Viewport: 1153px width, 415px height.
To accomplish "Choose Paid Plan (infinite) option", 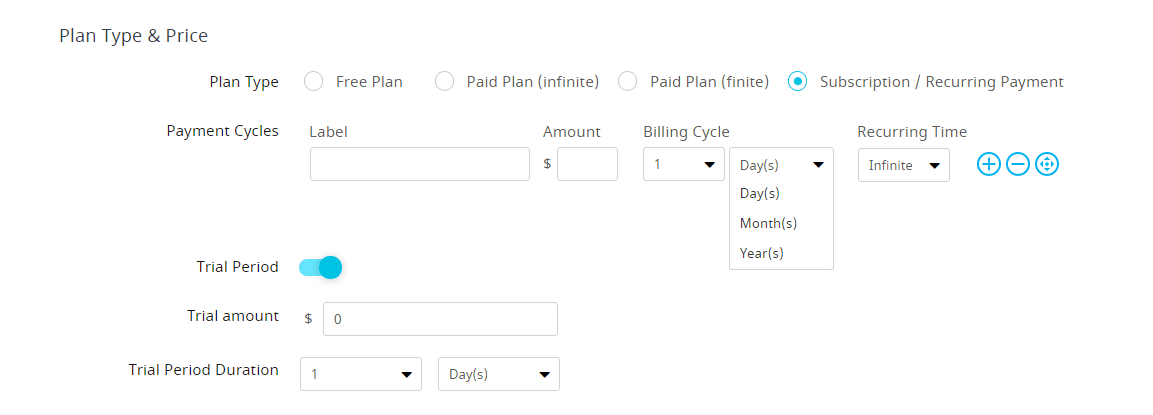I will [444, 82].
